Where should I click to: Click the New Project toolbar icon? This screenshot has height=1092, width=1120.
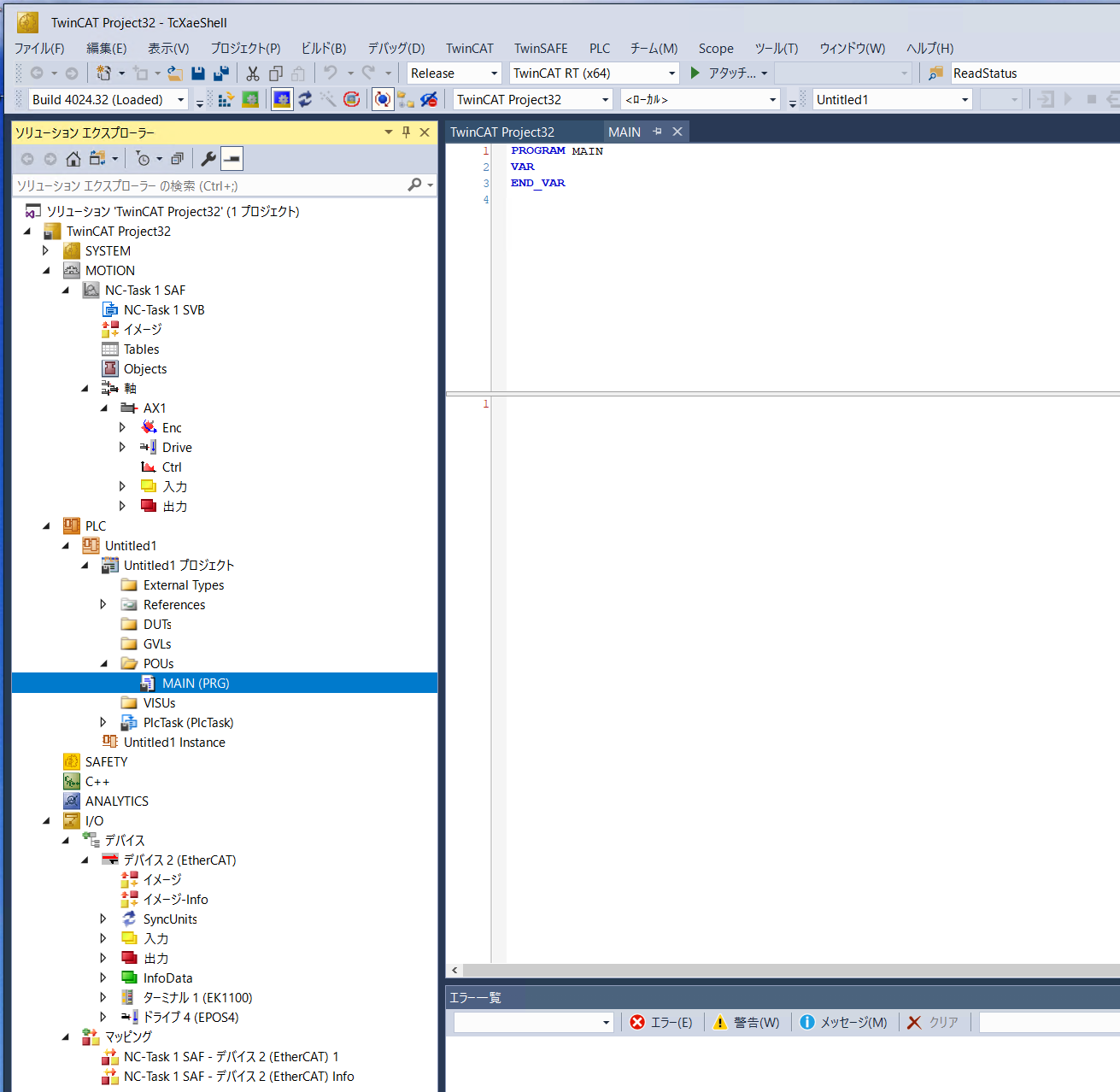(x=103, y=73)
